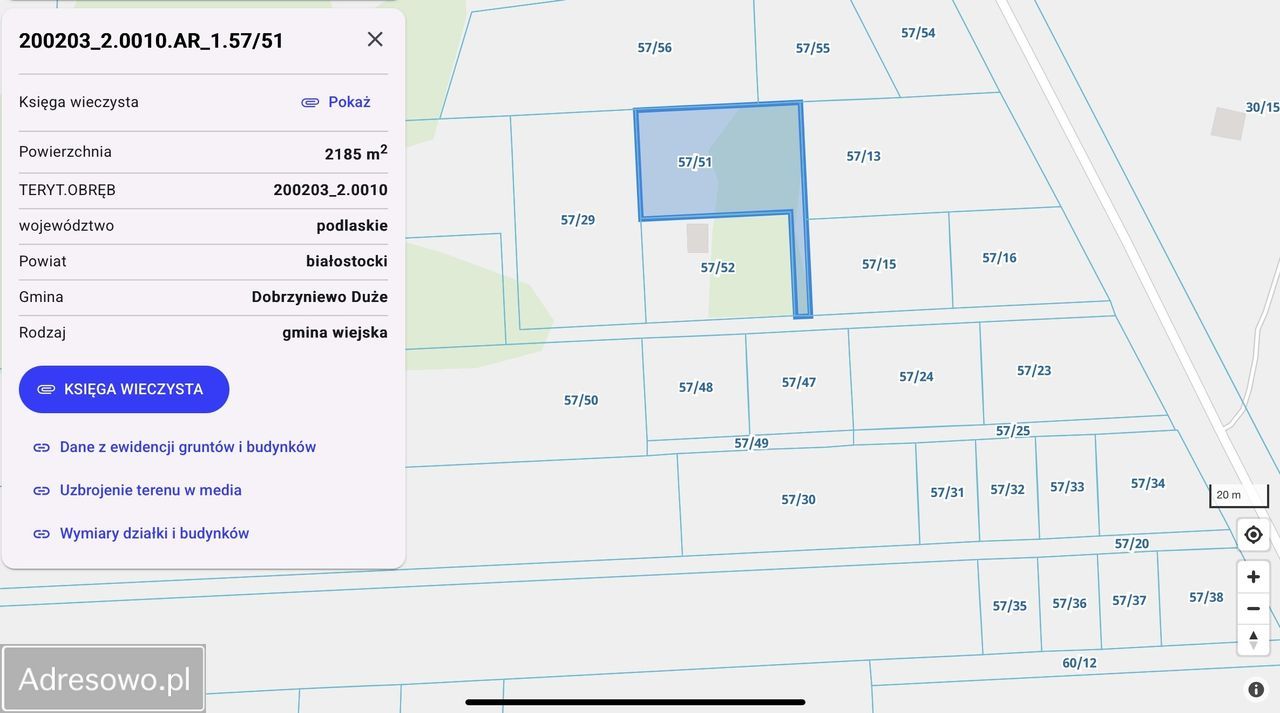Image resolution: width=1280 pixels, height=713 pixels.
Task: Click the Pokaż link for Księga wieczysta
Action: [x=349, y=102]
